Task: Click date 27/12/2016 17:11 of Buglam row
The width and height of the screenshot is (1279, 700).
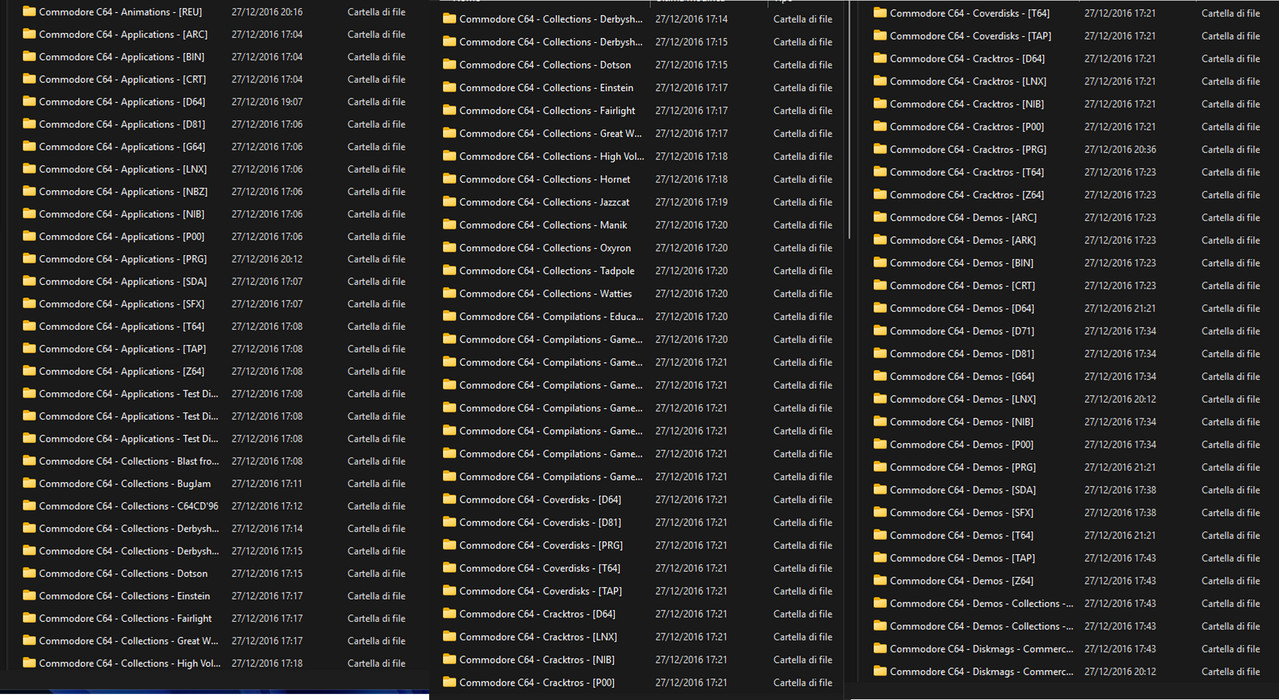Action: [x=267, y=484]
